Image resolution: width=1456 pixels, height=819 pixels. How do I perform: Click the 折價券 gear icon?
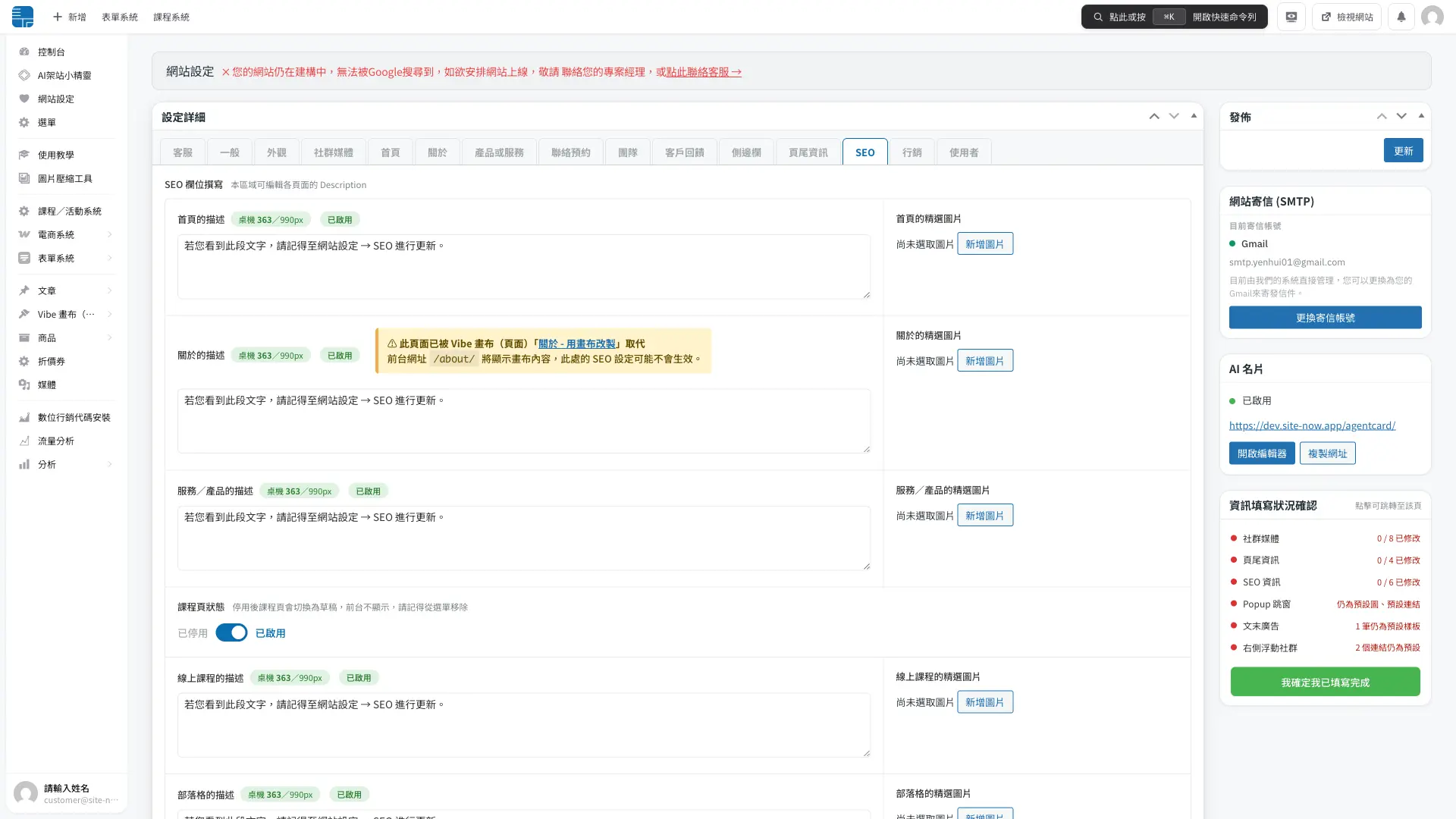[x=24, y=361]
